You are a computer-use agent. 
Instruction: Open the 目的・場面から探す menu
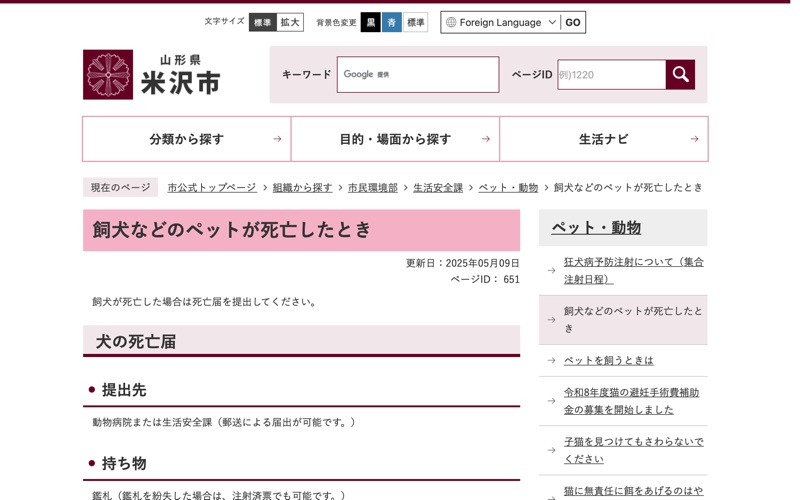[395, 139]
